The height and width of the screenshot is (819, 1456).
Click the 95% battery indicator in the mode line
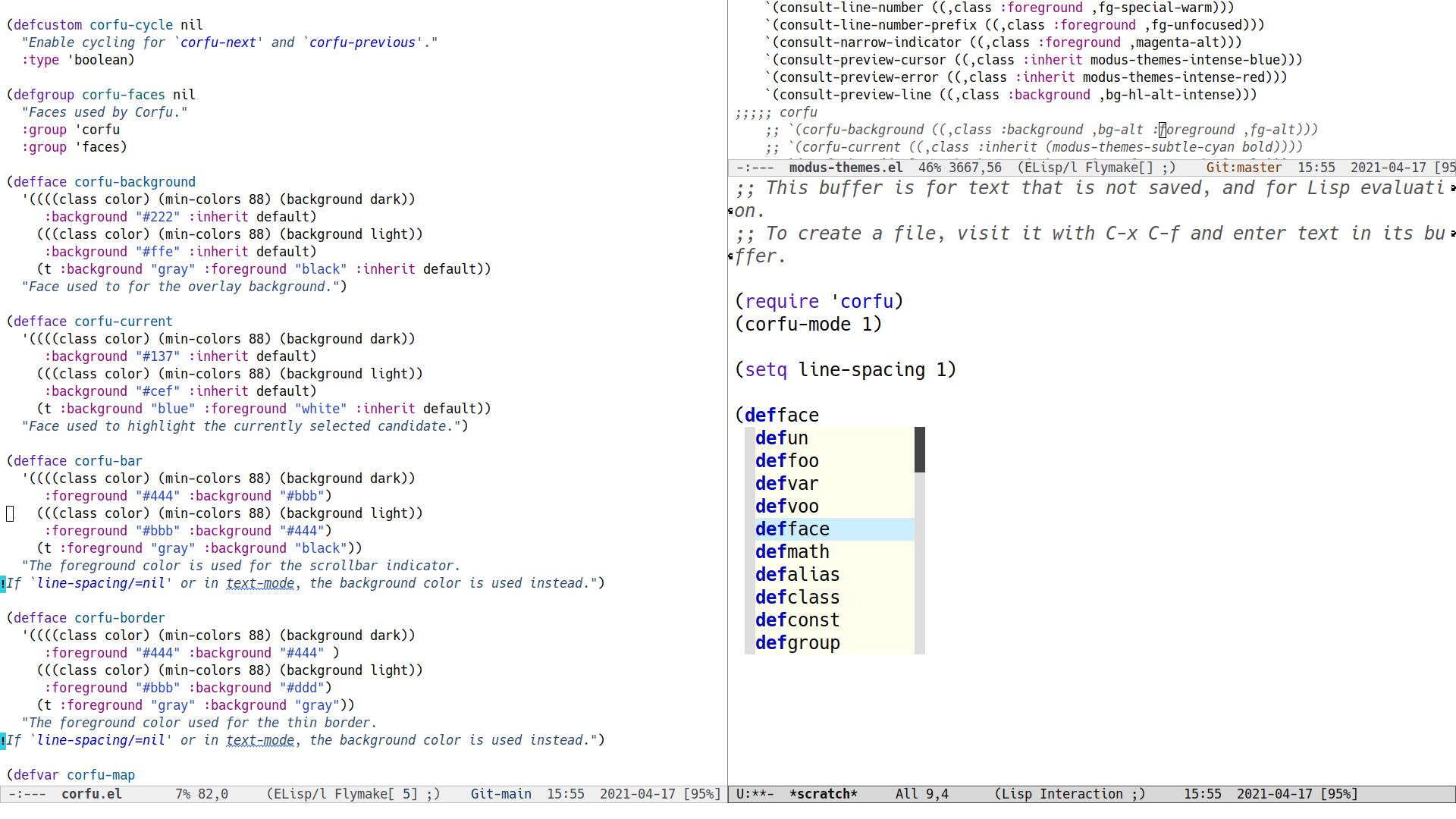pos(703,794)
